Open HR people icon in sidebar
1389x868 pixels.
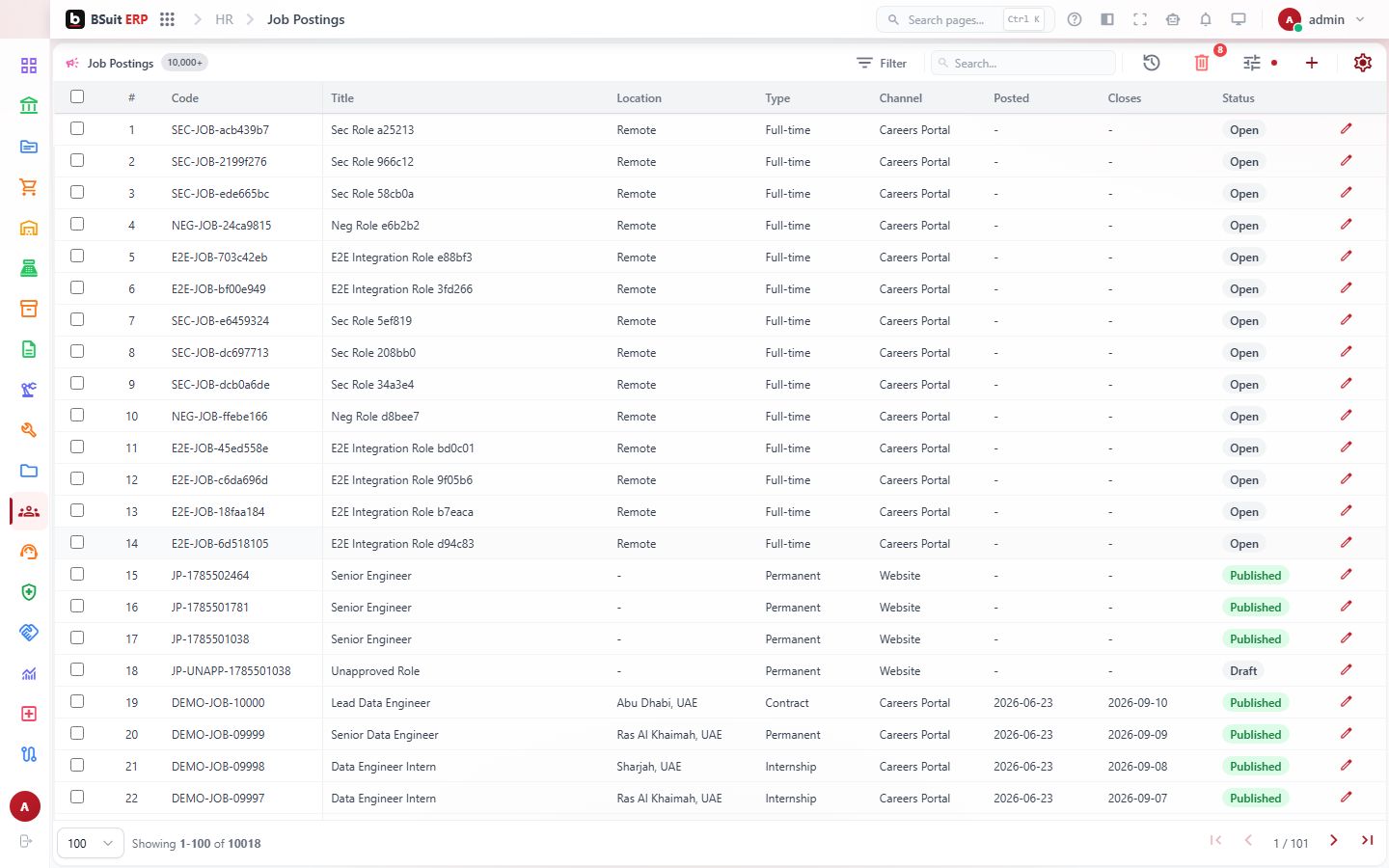[29, 511]
